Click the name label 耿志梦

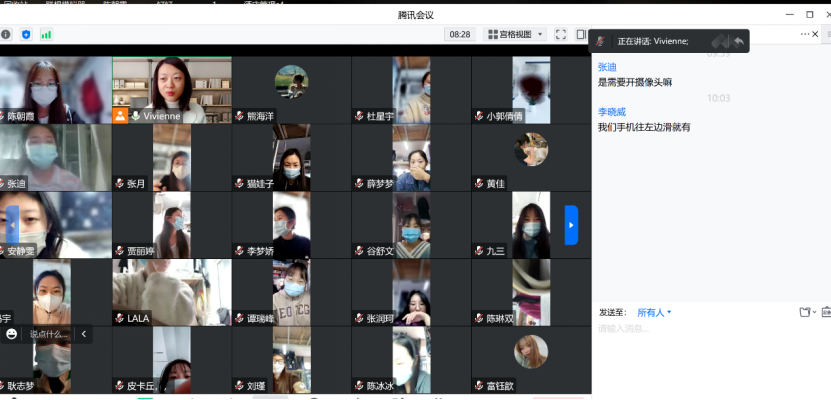pos(20,386)
